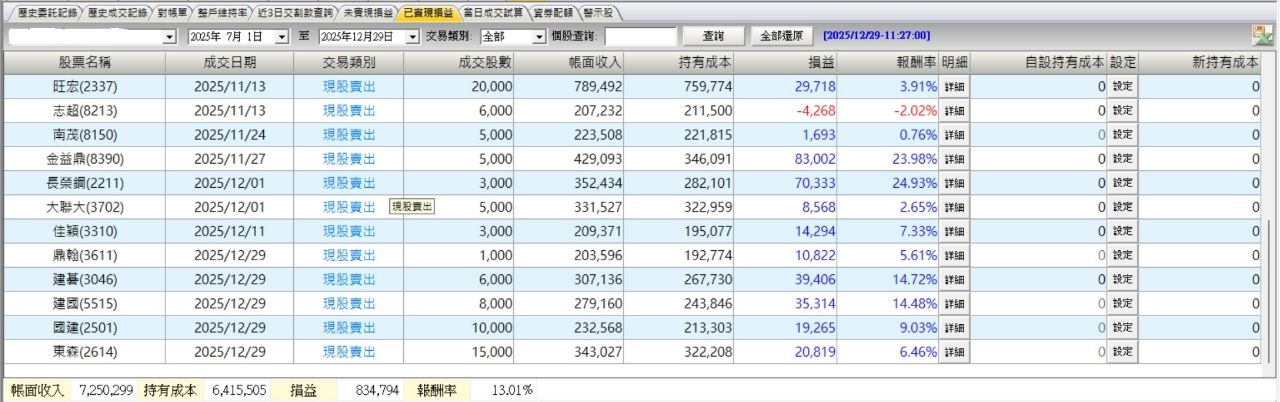Open the start date picker dropdown
The height and width of the screenshot is (402, 1280).
[x=281, y=37]
